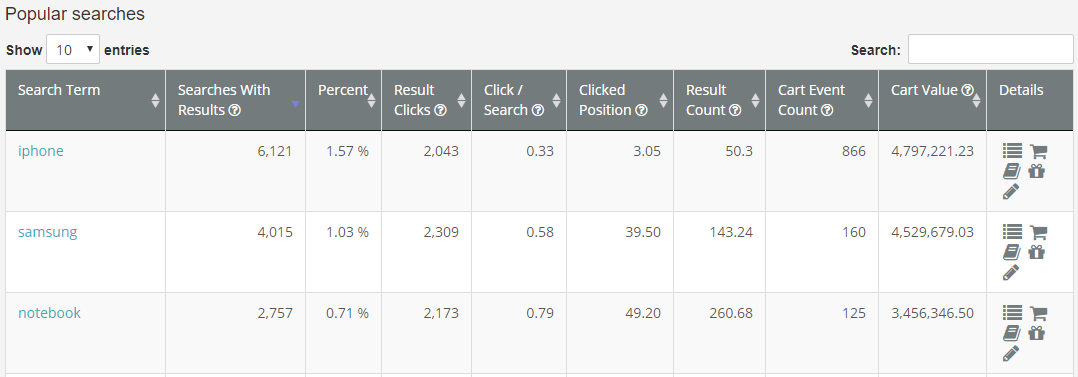Screen dimensions: 1078x377
Task: Click help icon beside Result Clicks header
Action: (x=441, y=110)
